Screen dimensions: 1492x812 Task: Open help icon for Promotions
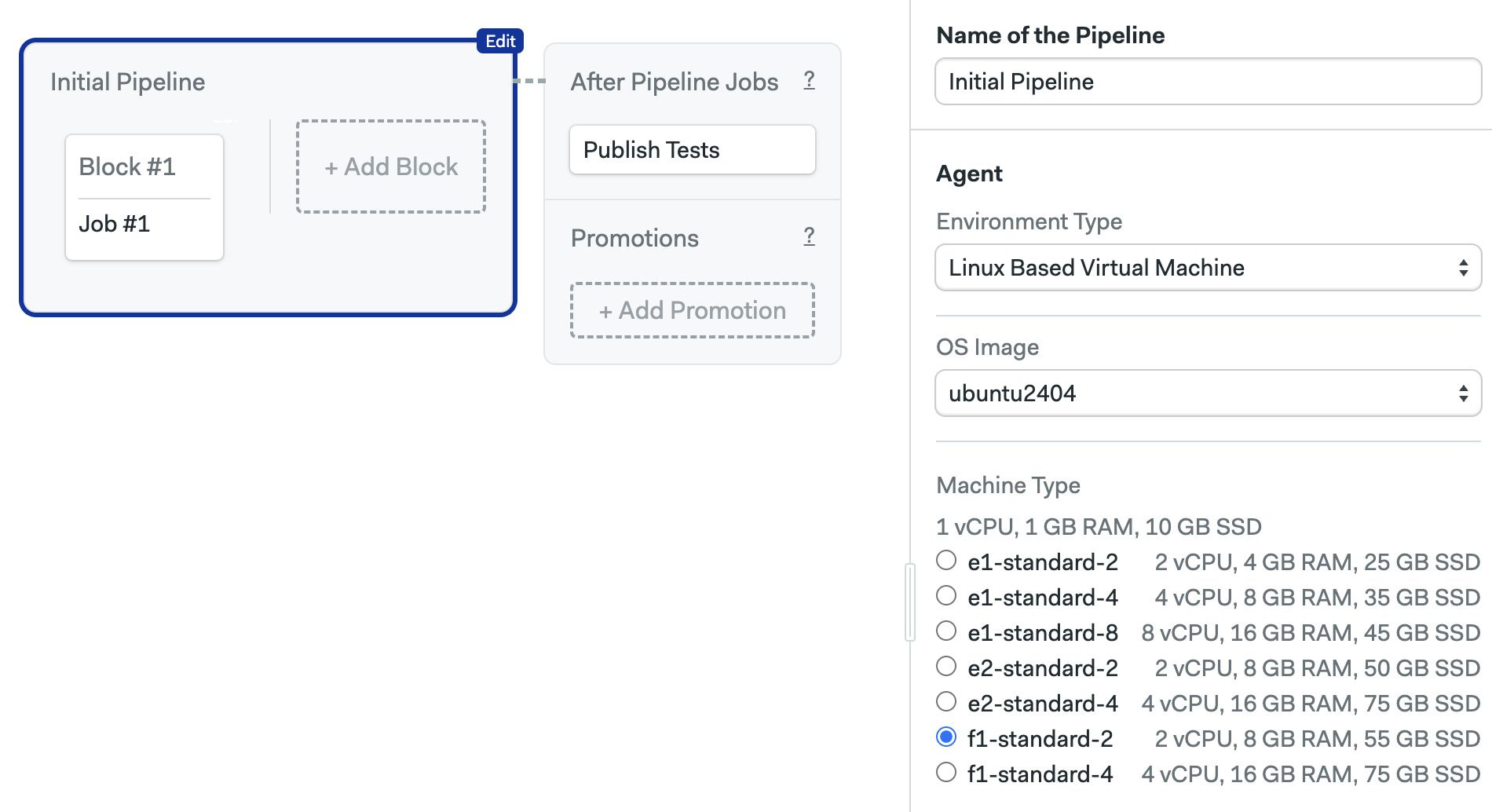tap(809, 236)
